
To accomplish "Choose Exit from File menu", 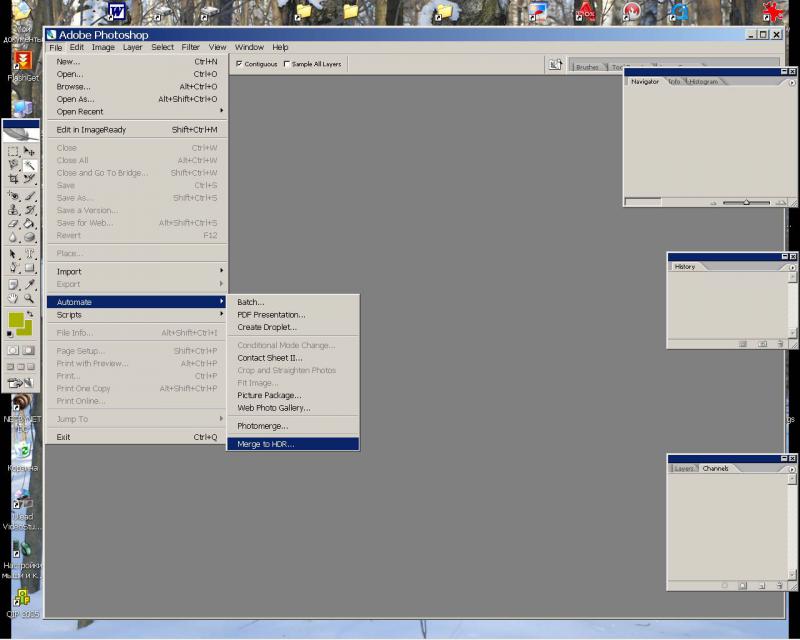I will pos(137,437).
